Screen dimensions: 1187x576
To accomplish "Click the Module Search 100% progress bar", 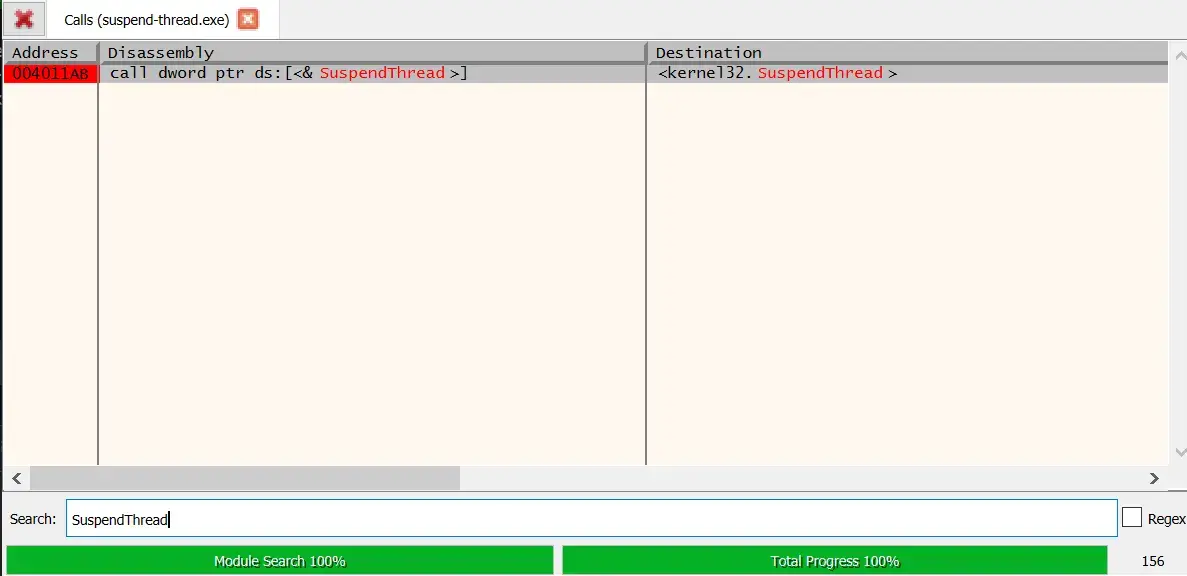I will coord(280,561).
